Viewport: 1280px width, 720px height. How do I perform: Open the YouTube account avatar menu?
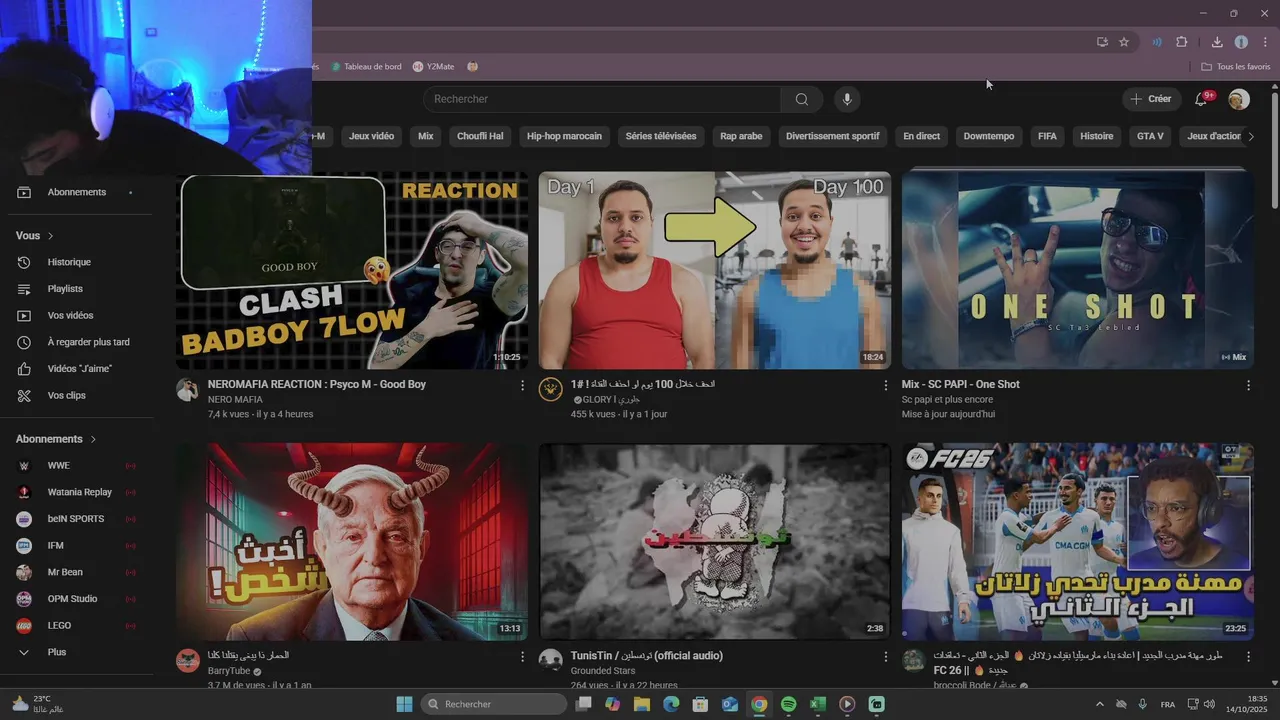click(1239, 99)
